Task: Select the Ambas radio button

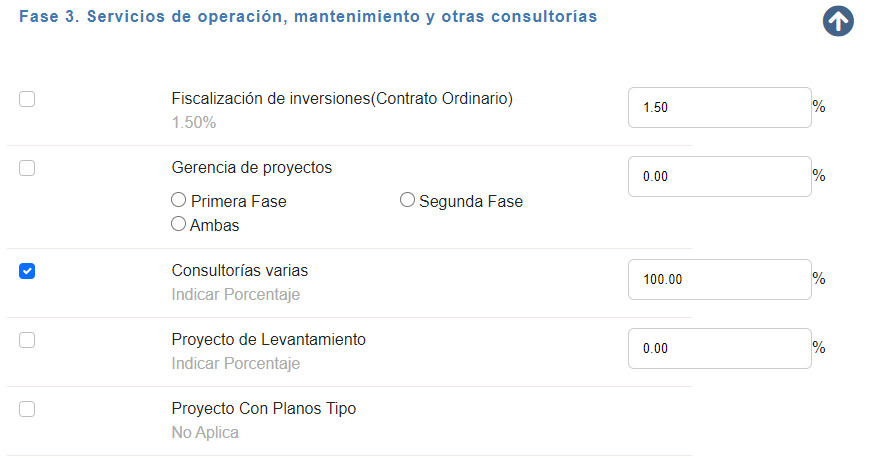Action: pyautogui.click(x=179, y=224)
